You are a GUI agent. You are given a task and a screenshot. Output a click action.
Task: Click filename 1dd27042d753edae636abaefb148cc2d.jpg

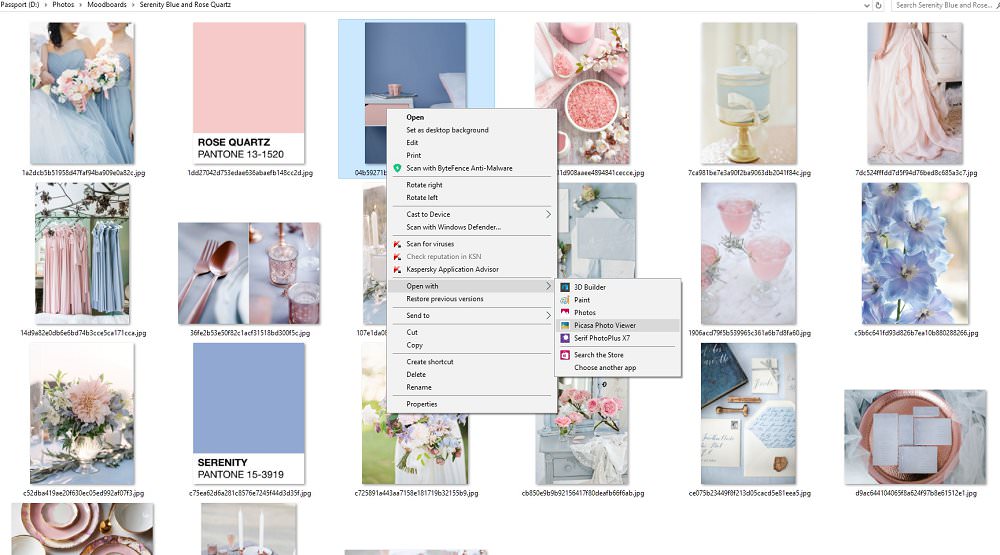(250, 173)
